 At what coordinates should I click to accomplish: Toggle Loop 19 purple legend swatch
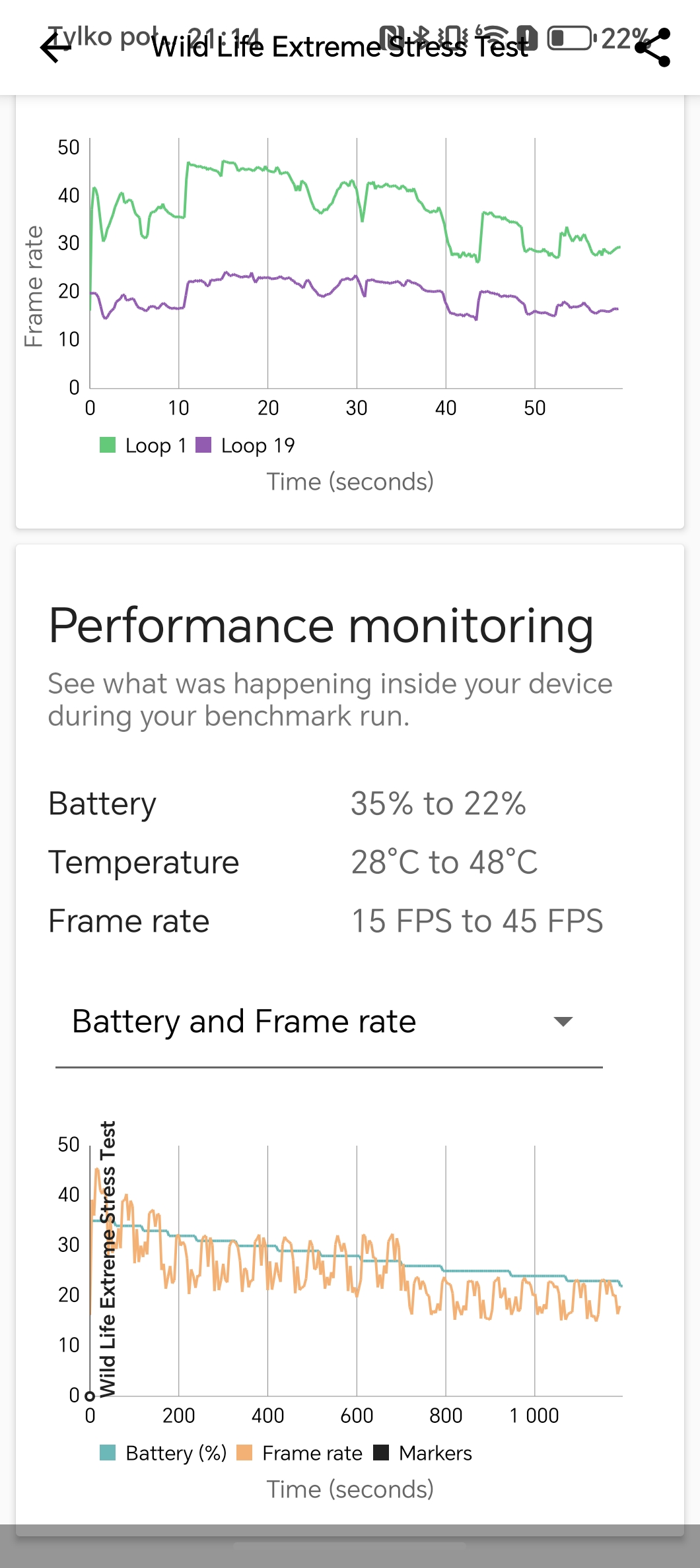point(203,445)
